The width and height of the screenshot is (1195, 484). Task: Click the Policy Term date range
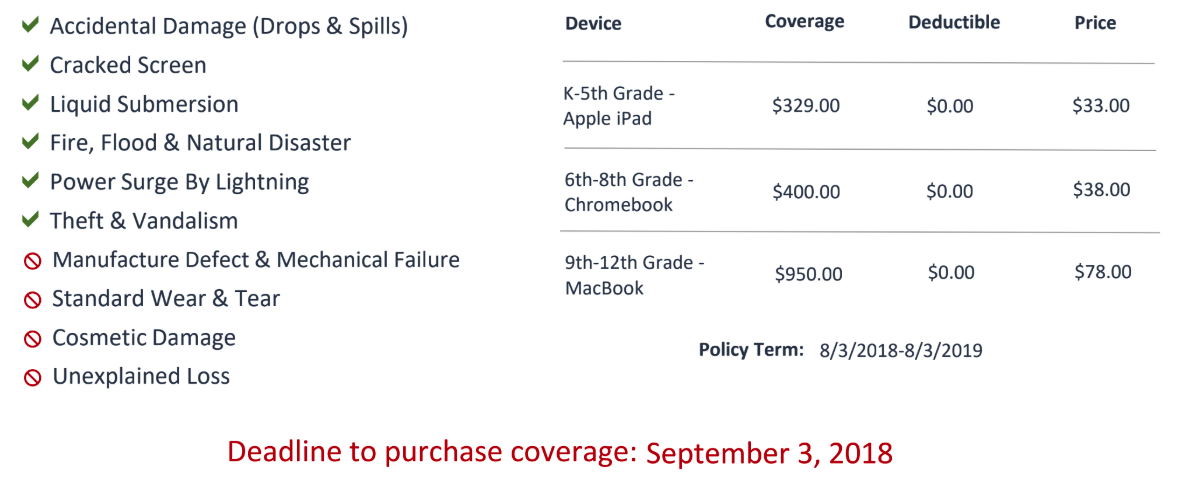pos(901,351)
